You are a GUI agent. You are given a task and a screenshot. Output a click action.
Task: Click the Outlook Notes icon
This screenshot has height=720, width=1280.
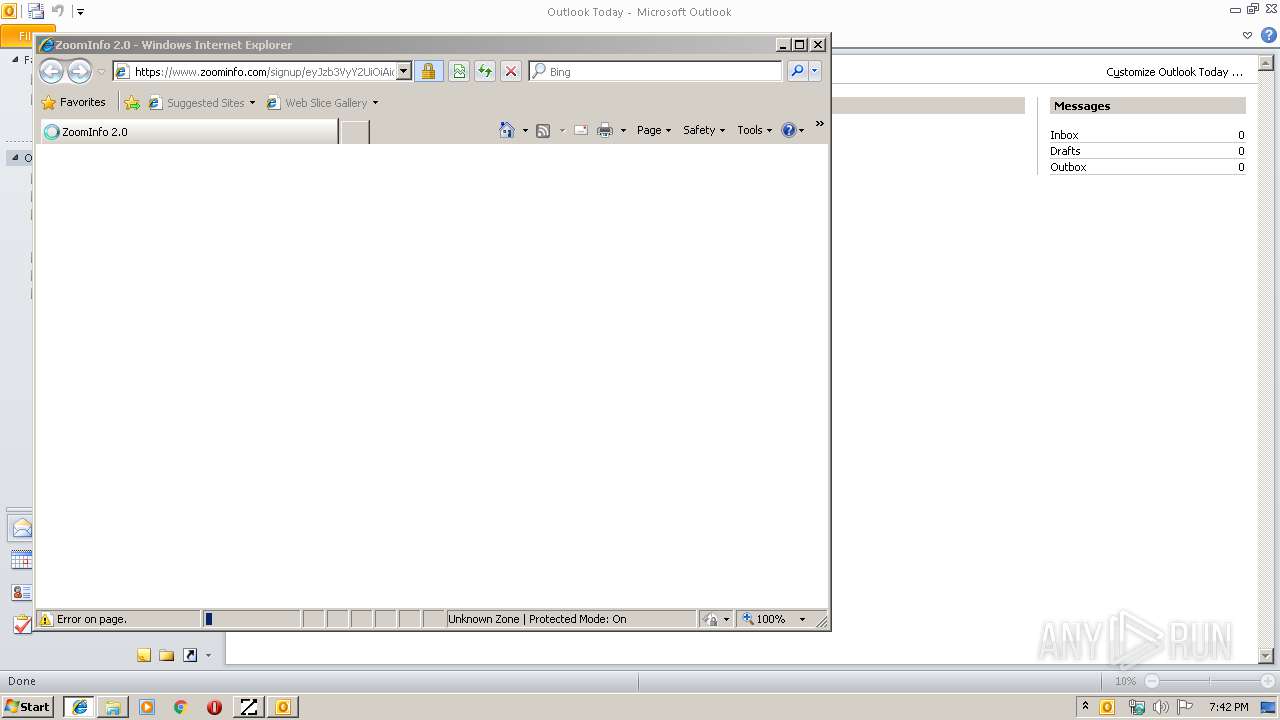click(144, 655)
